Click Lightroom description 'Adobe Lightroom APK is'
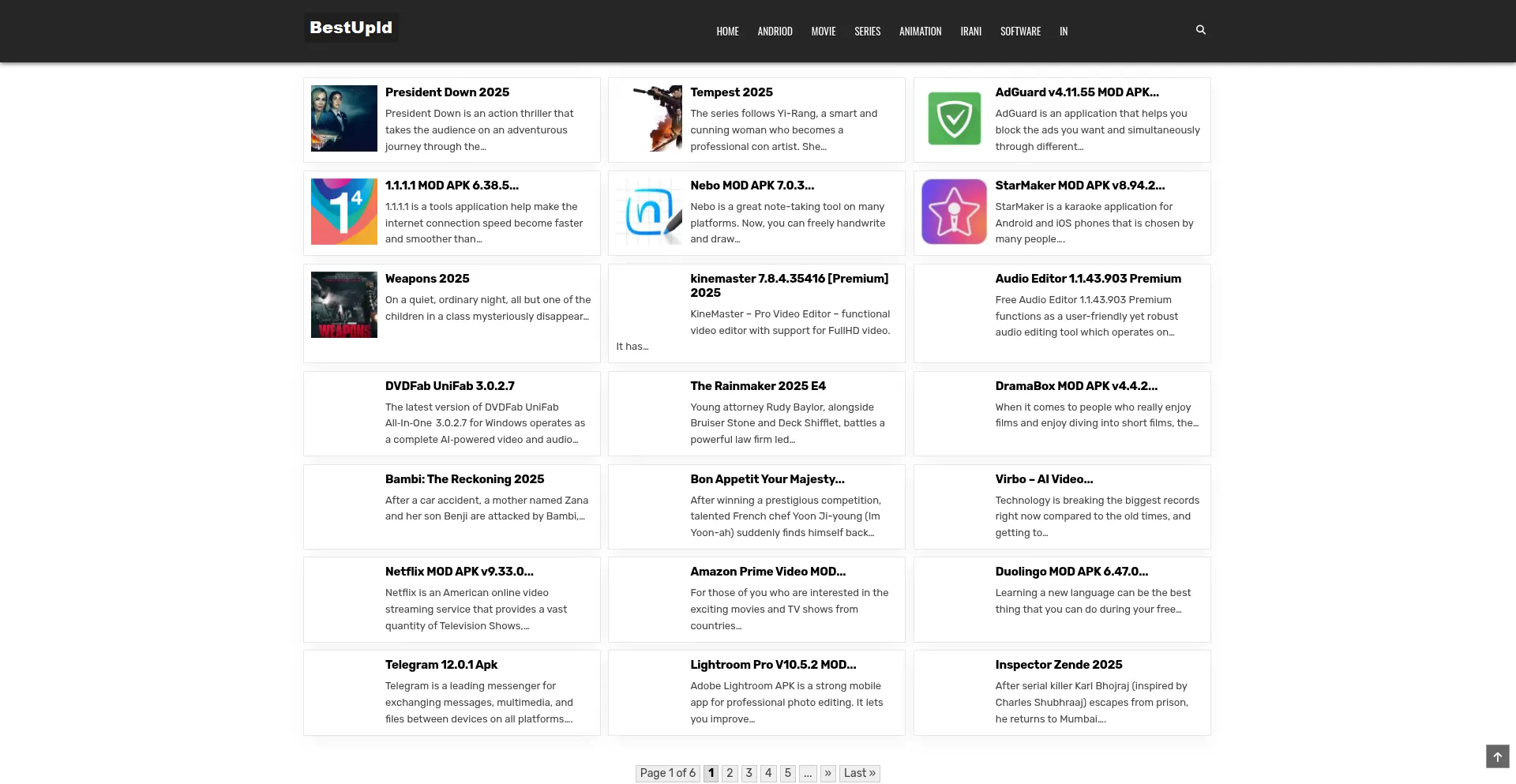Screen dimensions: 1516x784 tap(786, 703)
